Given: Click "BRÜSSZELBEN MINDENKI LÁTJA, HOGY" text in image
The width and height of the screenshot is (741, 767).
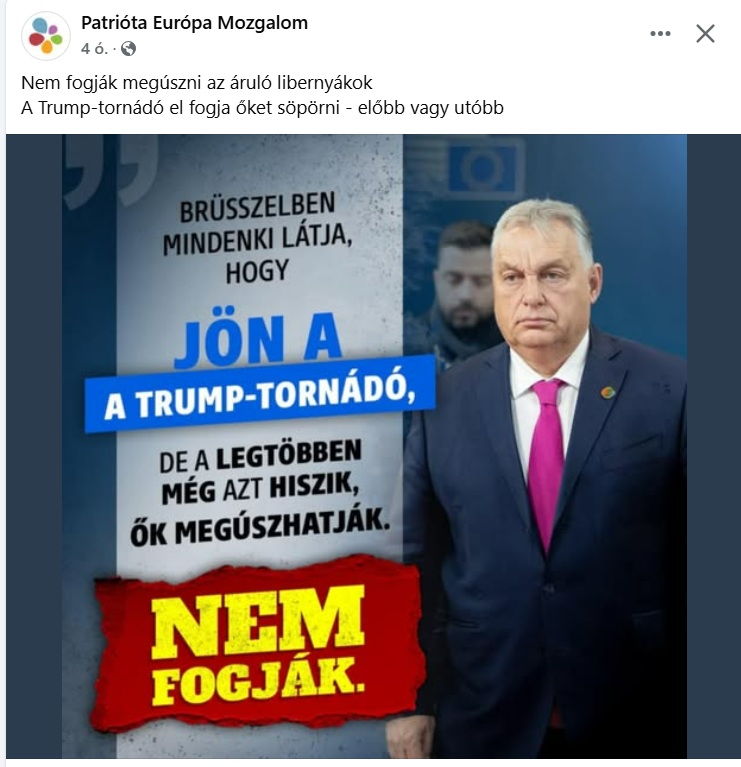Looking at the screenshot, I should (256, 238).
